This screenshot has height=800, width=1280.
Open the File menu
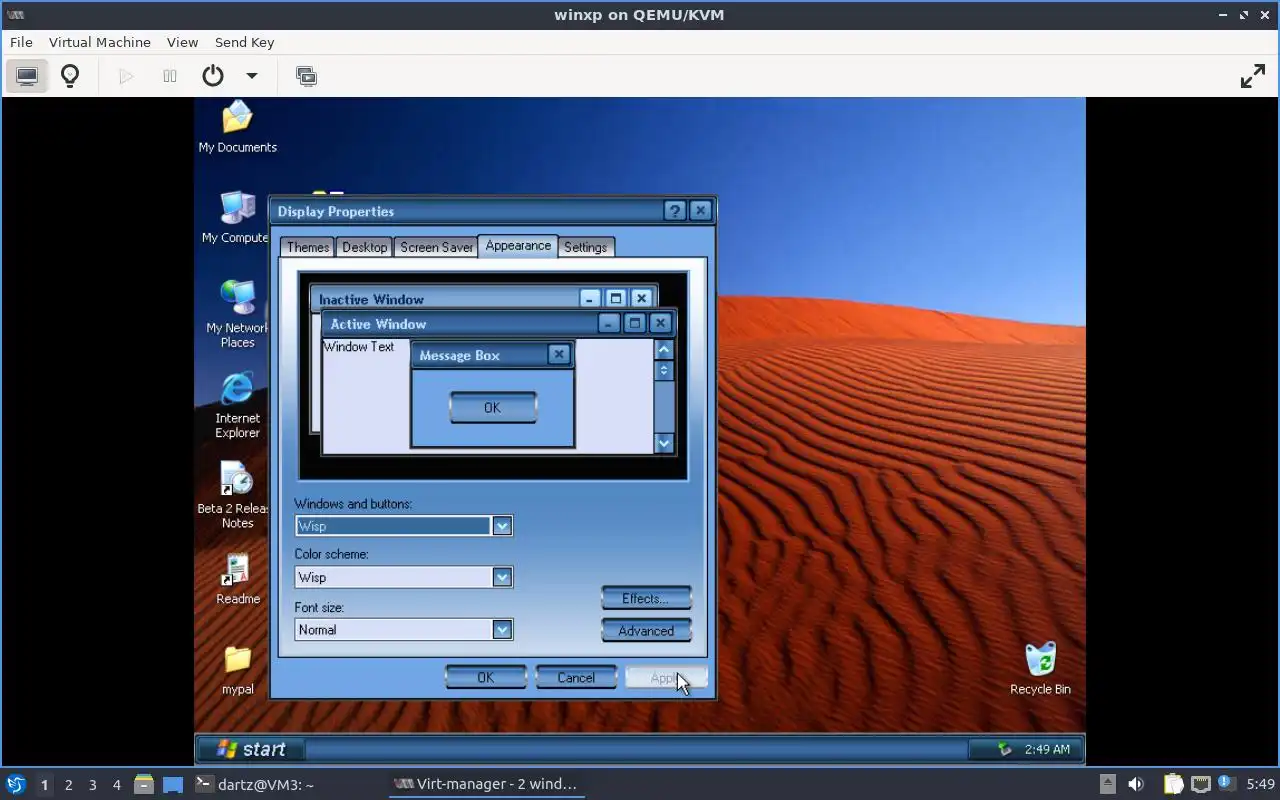point(21,42)
